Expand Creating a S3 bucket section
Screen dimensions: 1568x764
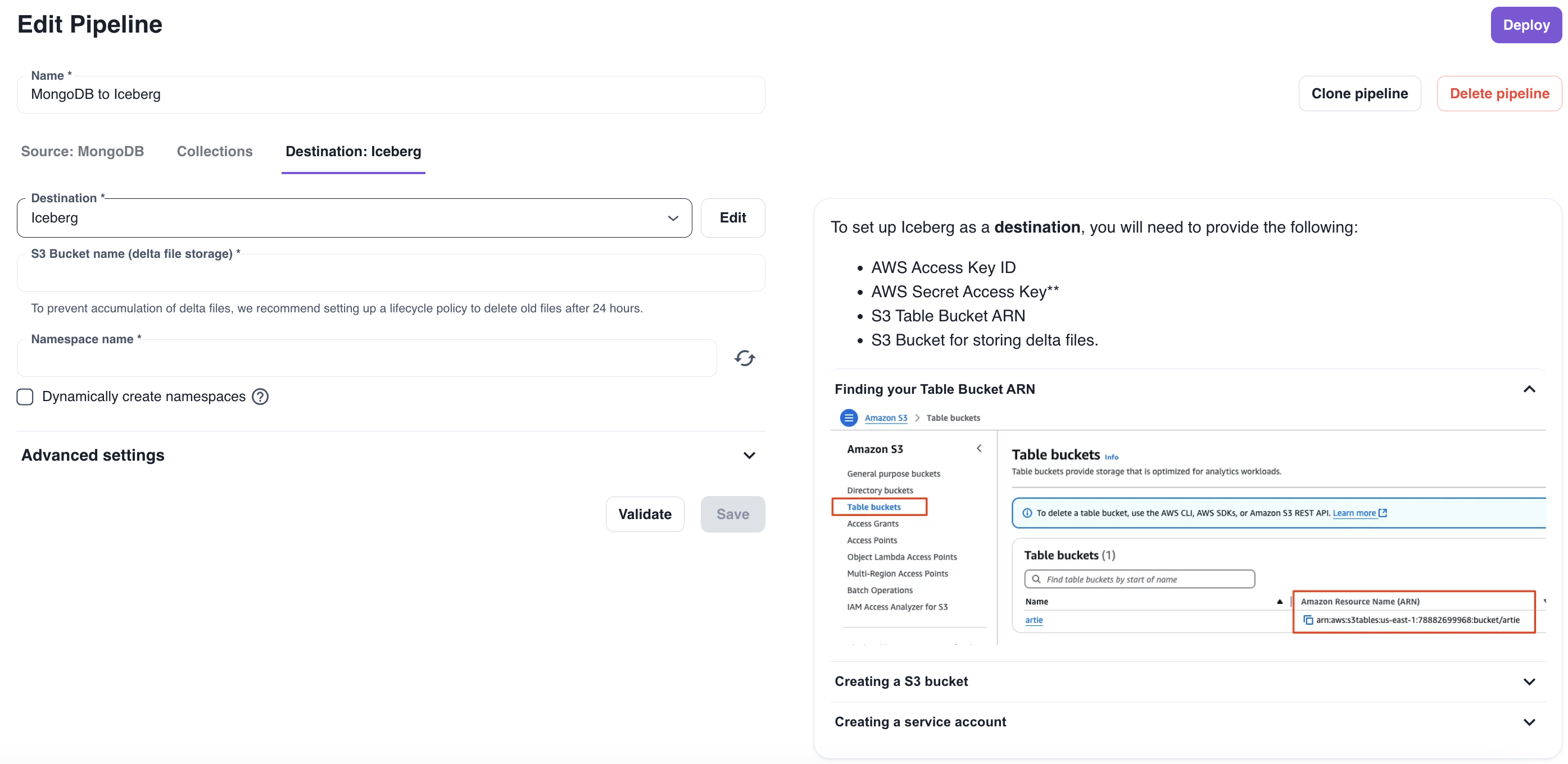(1187, 681)
